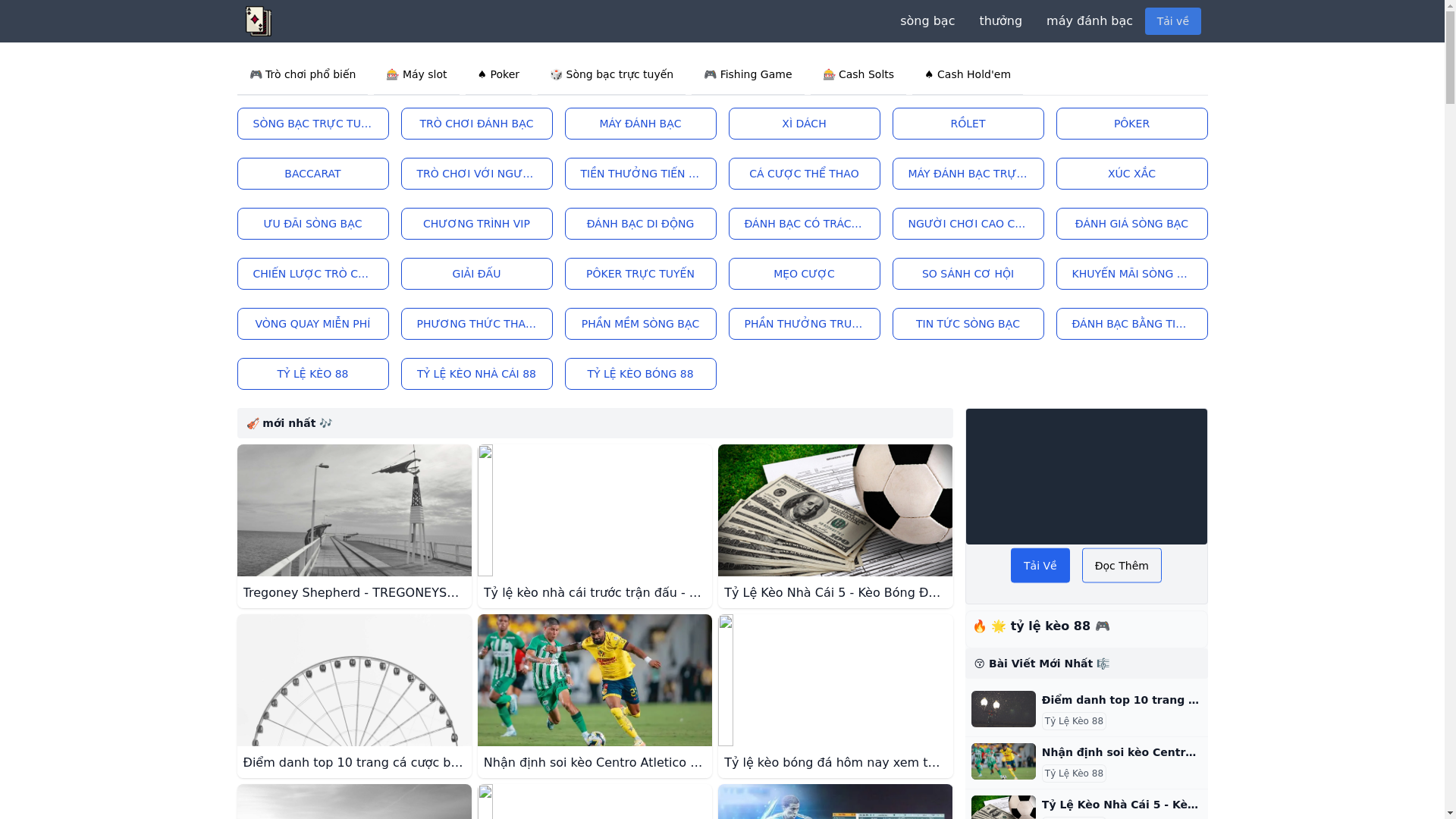Viewport: 1456px width, 819px height.
Task: Open the RÔLET category
Action: (968, 124)
